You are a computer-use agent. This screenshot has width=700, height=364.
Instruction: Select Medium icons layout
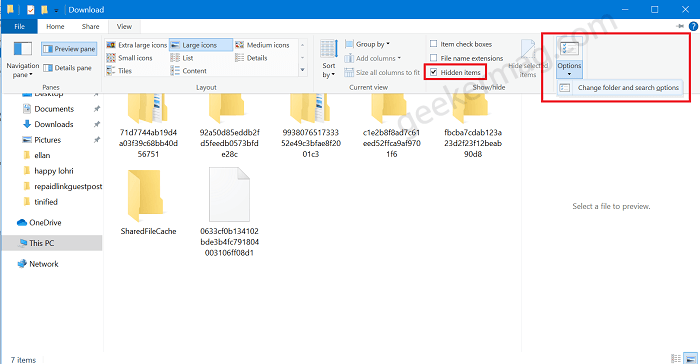pyautogui.click(x=262, y=45)
